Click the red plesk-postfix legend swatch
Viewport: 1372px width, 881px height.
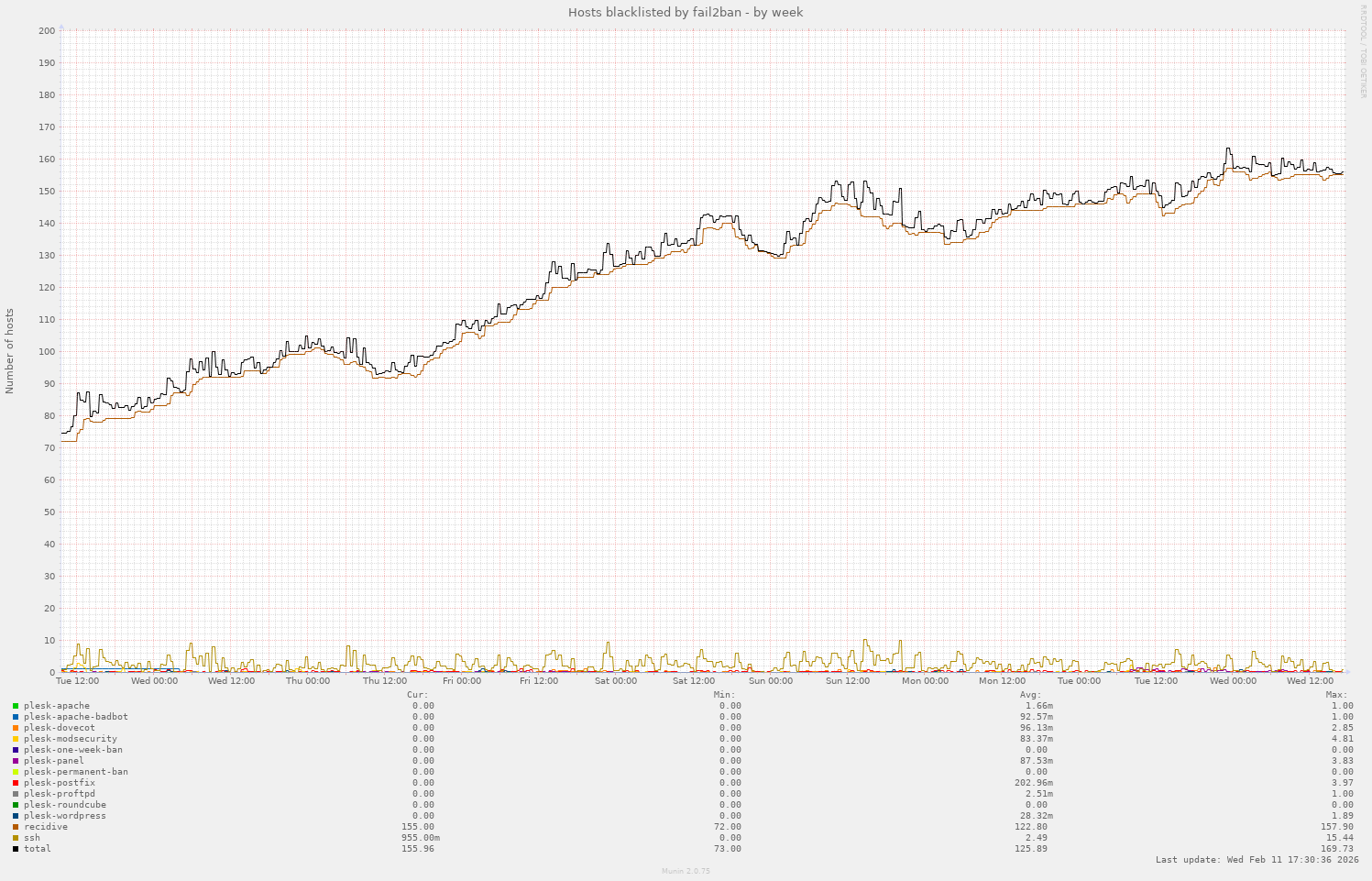(16, 783)
